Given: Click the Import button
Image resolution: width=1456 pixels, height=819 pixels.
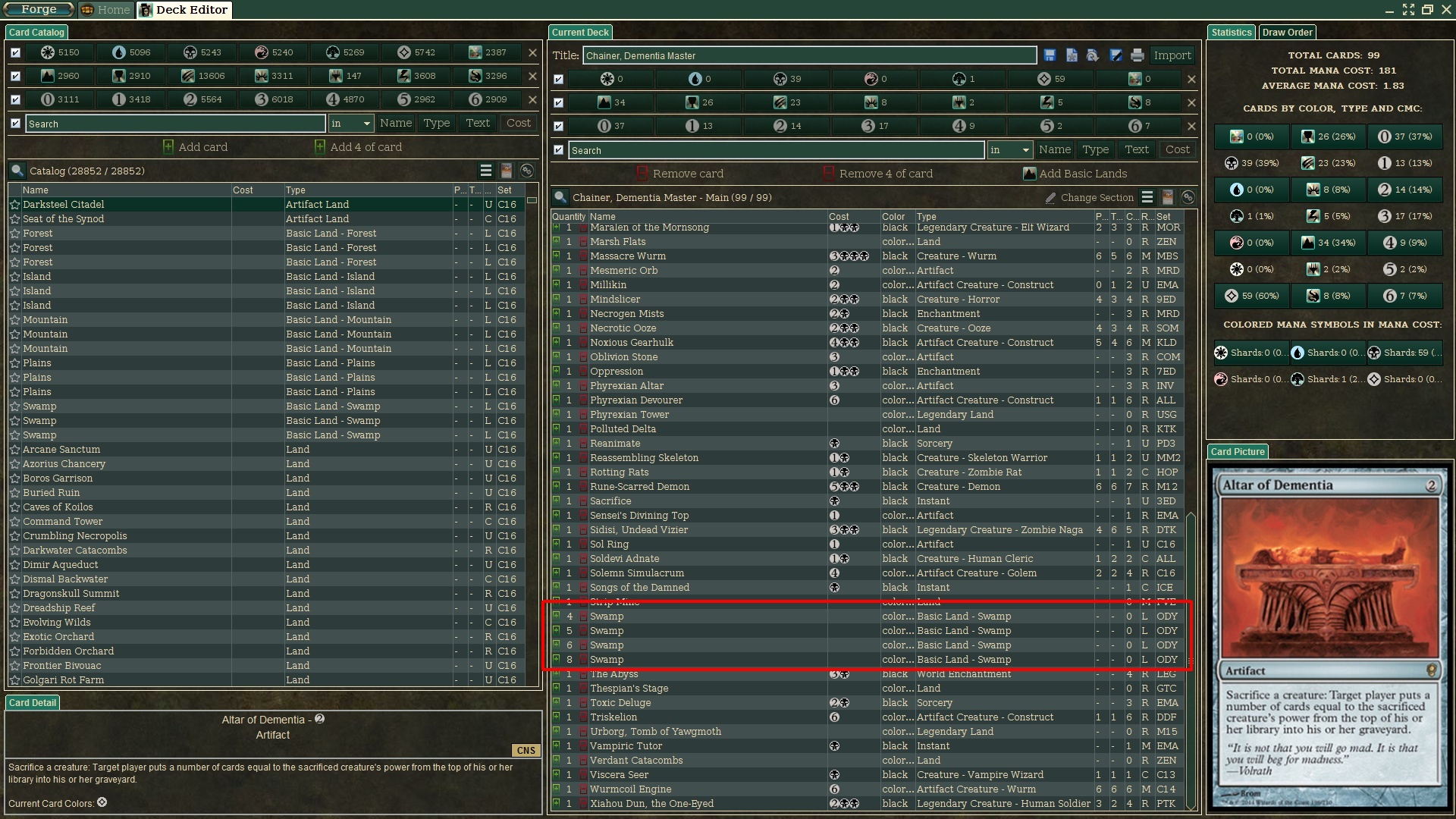Looking at the screenshot, I should pyautogui.click(x=1172, y=55).
